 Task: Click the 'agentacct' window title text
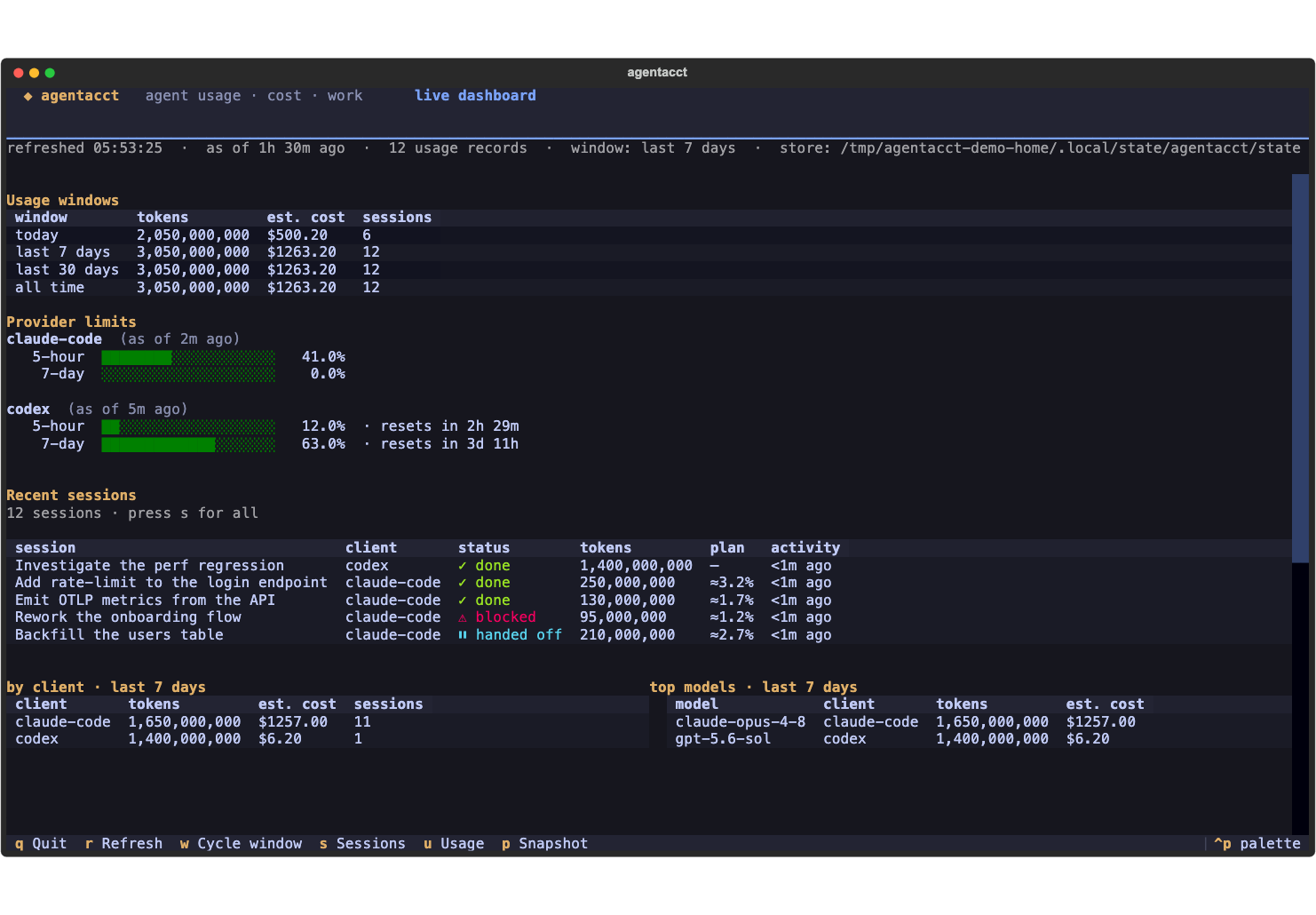(x=657, y=73)
